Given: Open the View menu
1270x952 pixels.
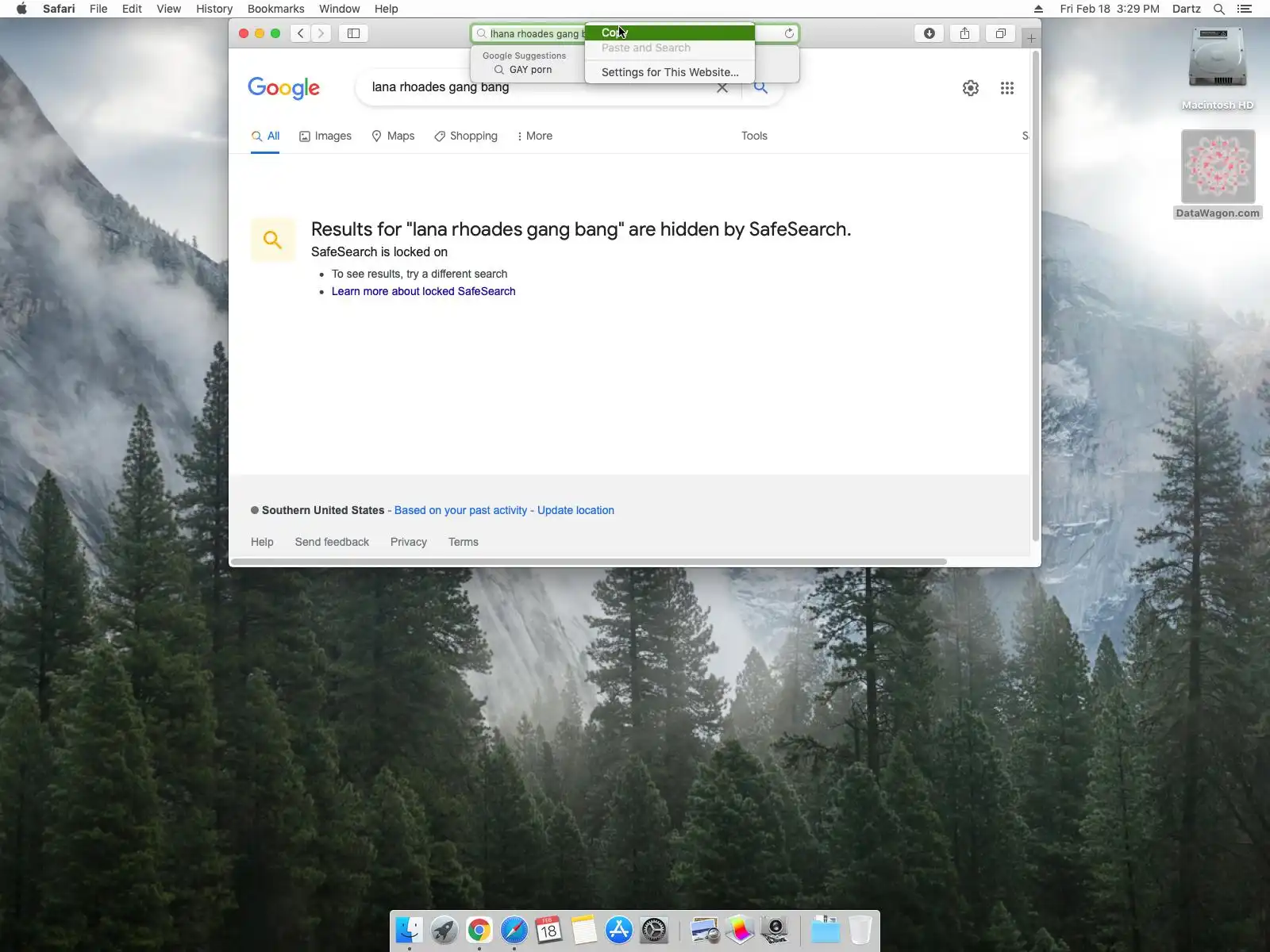Looking at the screenshot, I should point(168,9).
